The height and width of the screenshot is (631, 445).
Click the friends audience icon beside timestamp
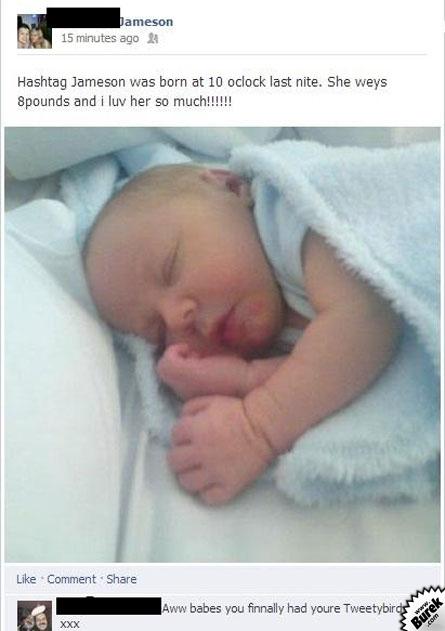pyautogui.click(x=152, y=38)
